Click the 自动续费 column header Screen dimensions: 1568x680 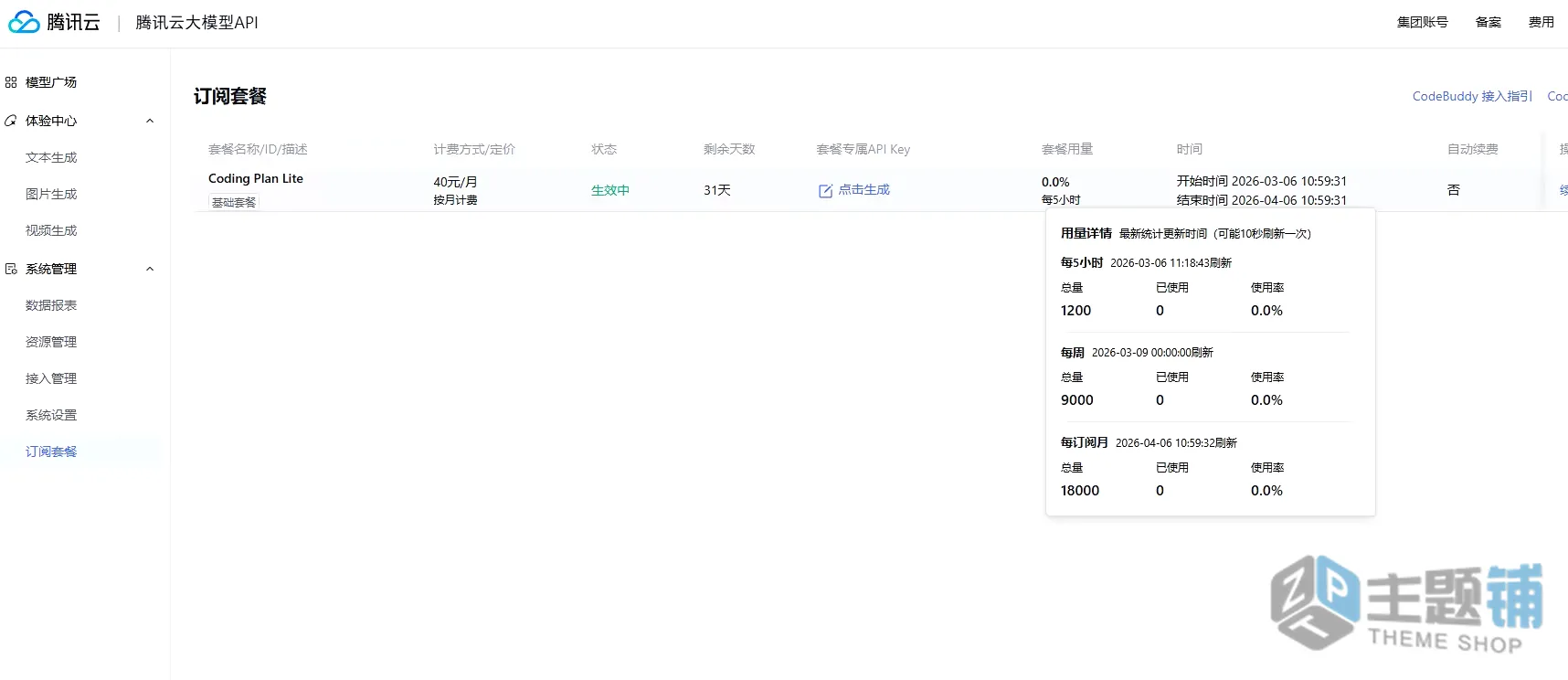tap(1473, 149)
